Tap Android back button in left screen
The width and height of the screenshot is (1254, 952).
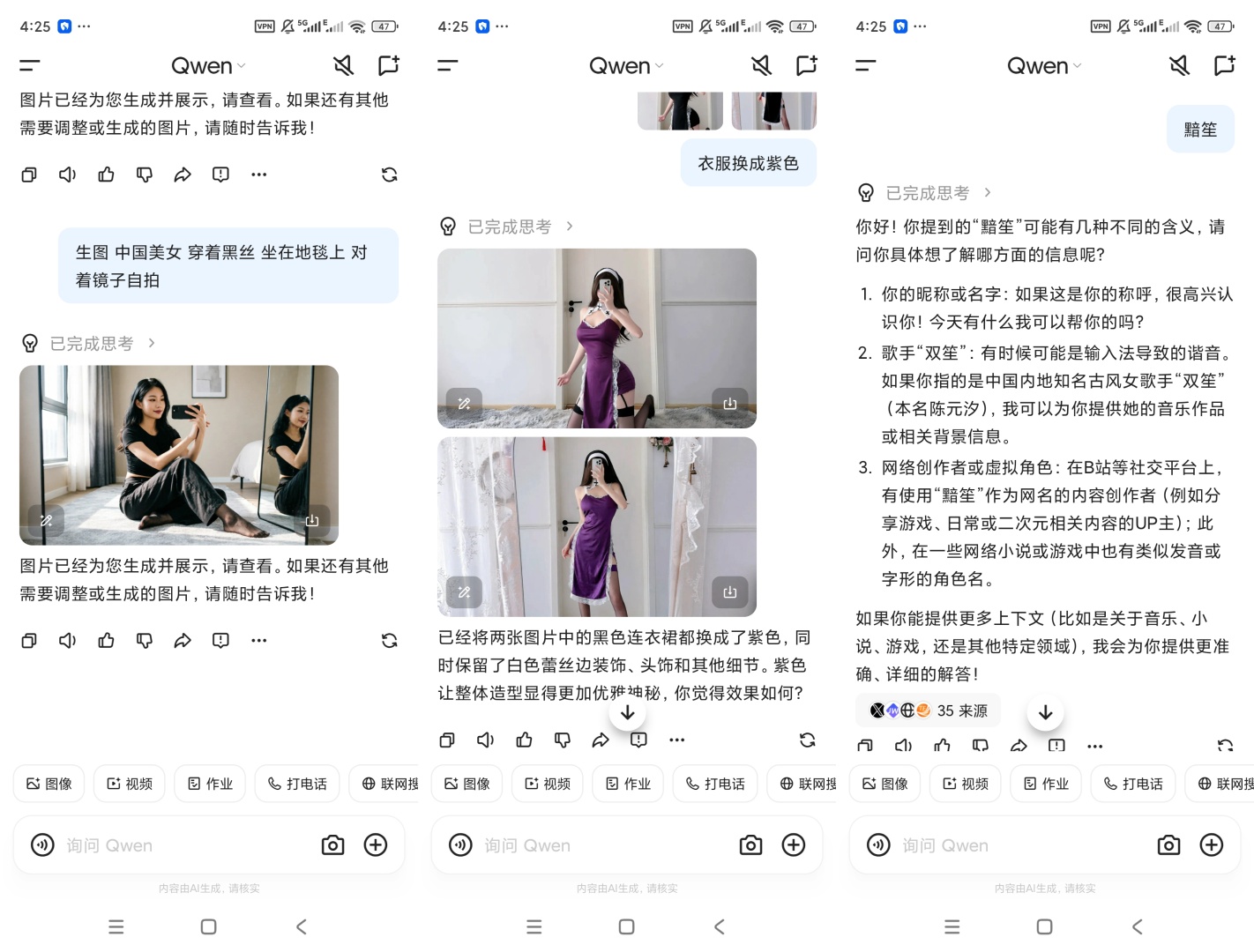tap(302, 926)
